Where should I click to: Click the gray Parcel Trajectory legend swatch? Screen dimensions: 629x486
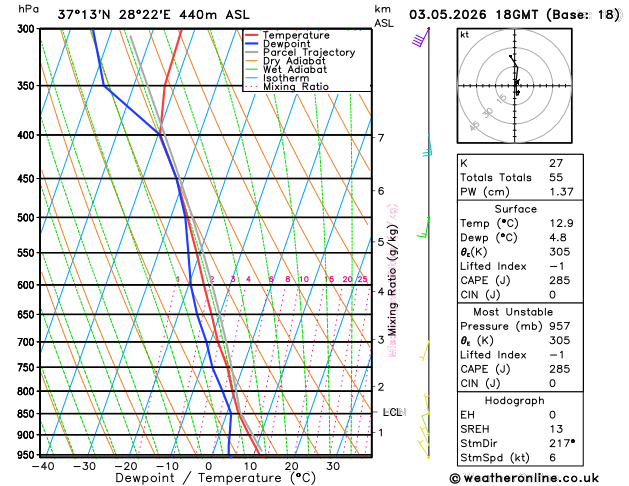(252, 53)
